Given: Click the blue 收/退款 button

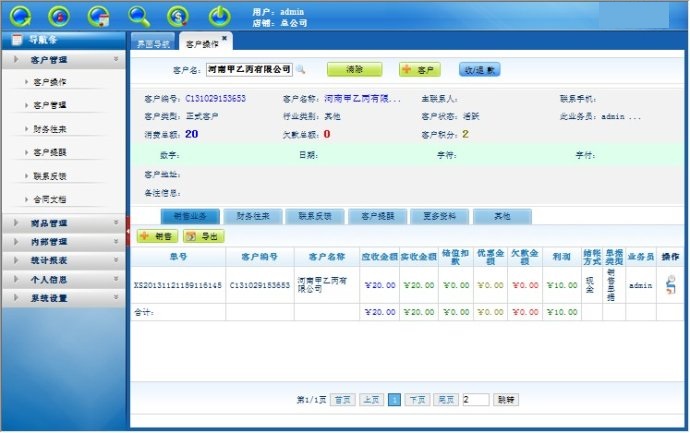Looking at the screenshot, I should (479, 70).
